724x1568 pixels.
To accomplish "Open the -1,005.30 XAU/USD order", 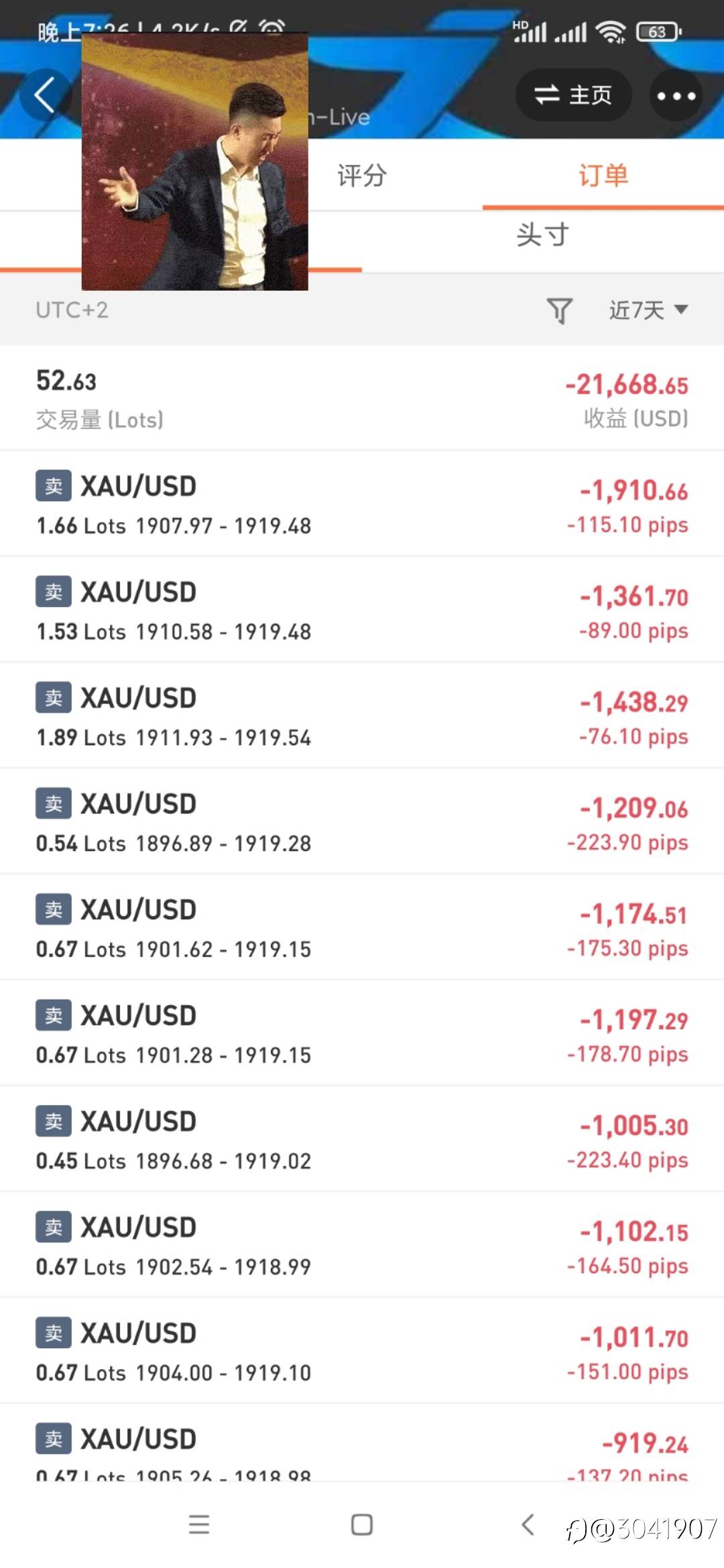I will point(362,1139).
